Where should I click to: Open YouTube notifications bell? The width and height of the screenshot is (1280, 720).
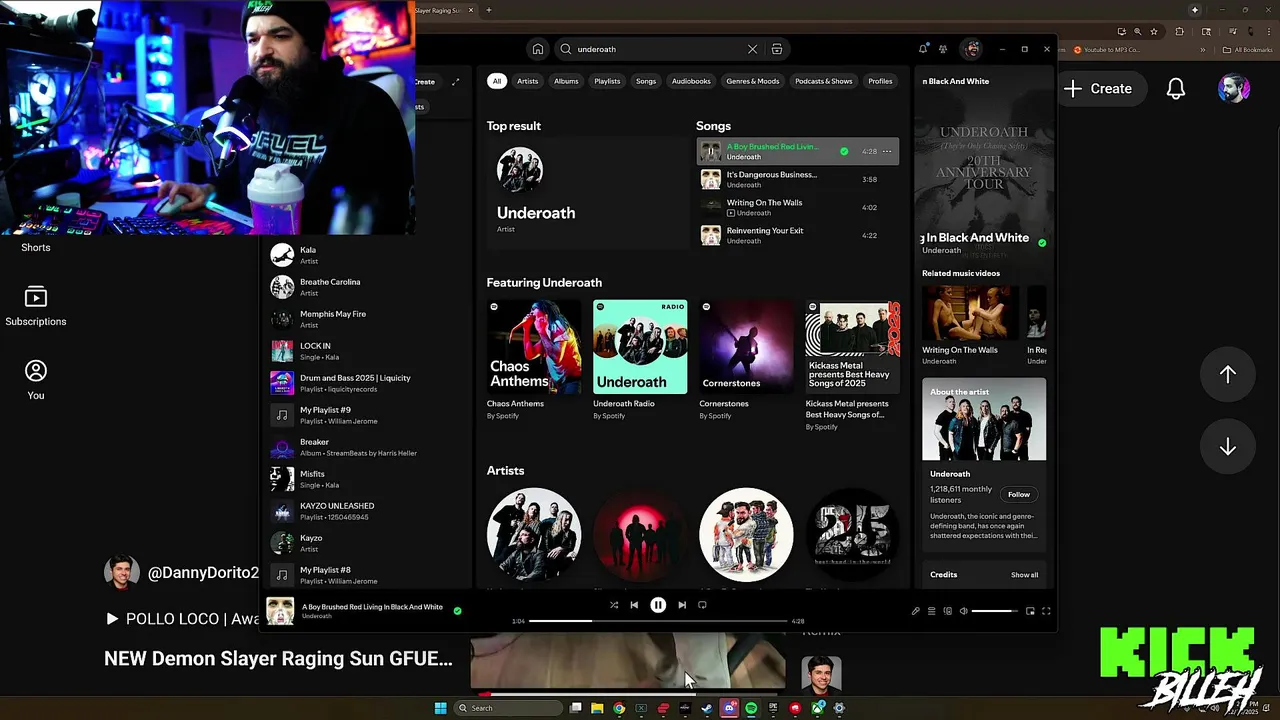(x=1176, y=89)
